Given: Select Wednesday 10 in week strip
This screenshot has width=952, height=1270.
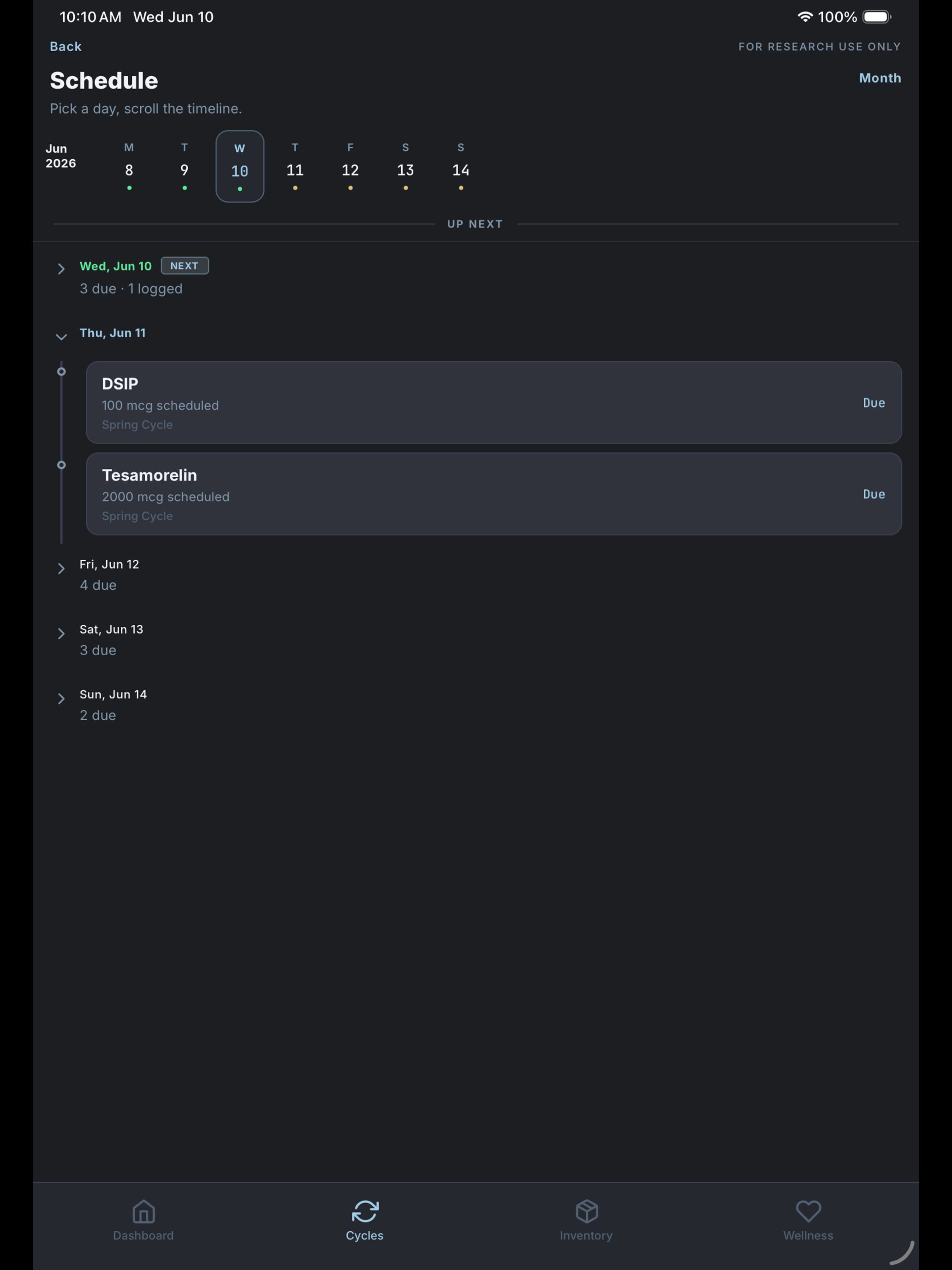Looking at the screenshot, I should [240, 167].
